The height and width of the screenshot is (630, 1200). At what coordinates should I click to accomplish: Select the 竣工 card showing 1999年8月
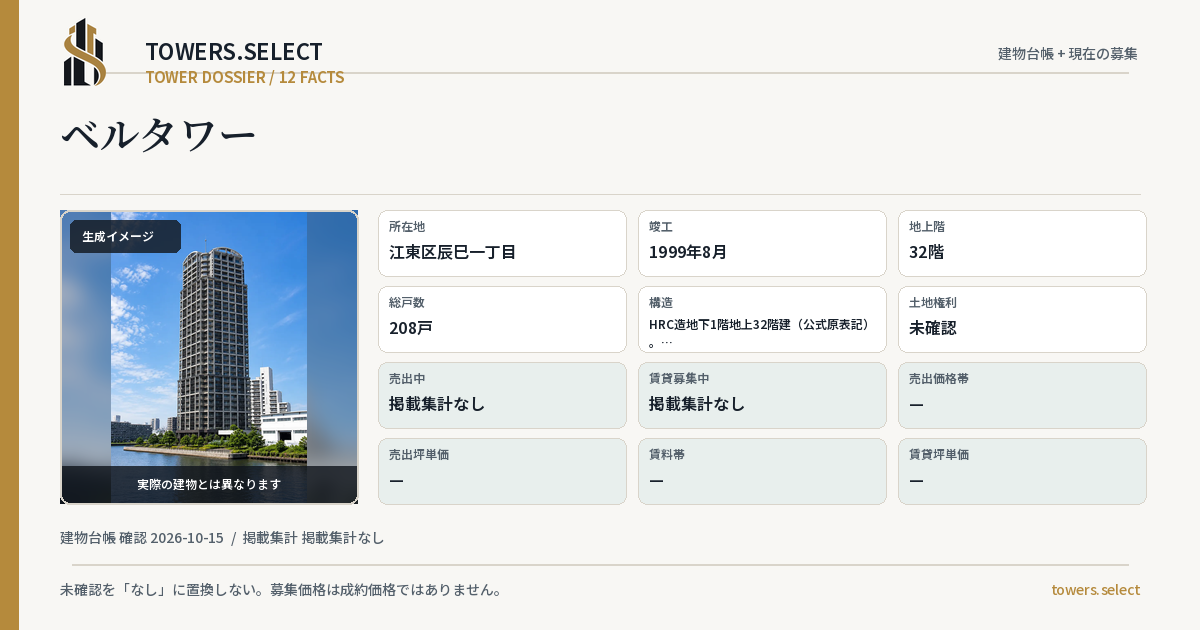click(762, 243)
